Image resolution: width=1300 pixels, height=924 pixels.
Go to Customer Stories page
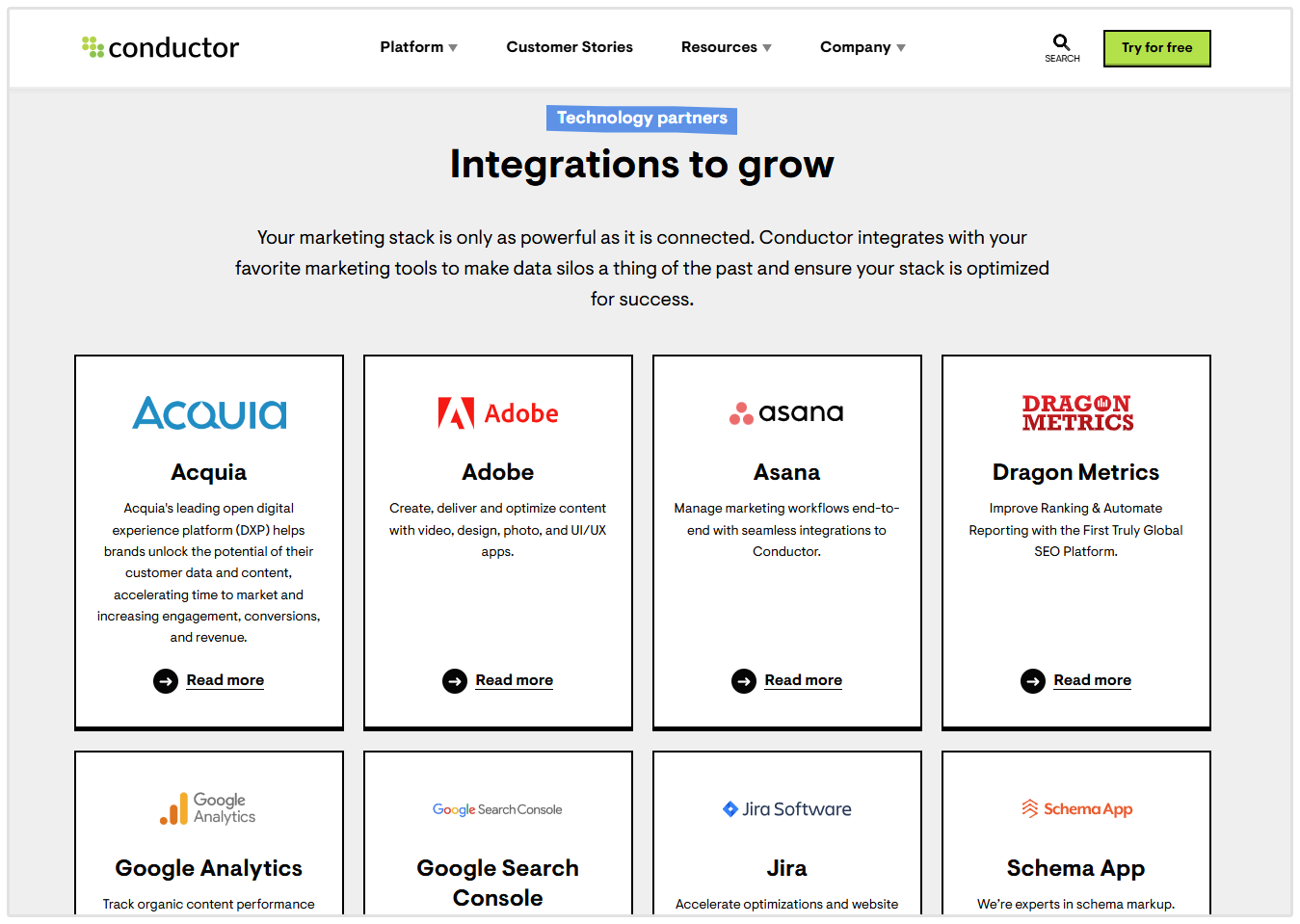[x=570, y=47]
